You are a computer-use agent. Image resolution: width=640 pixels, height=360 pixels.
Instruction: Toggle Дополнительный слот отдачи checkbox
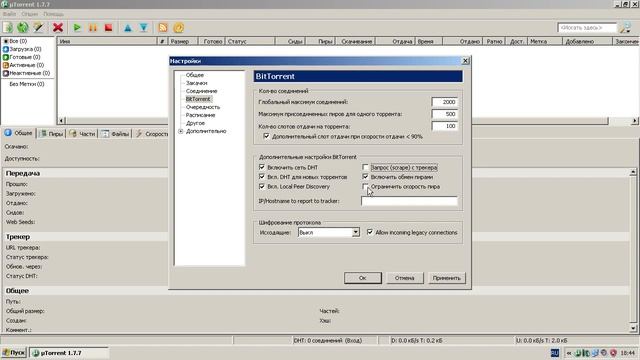[x=267, y=136]
